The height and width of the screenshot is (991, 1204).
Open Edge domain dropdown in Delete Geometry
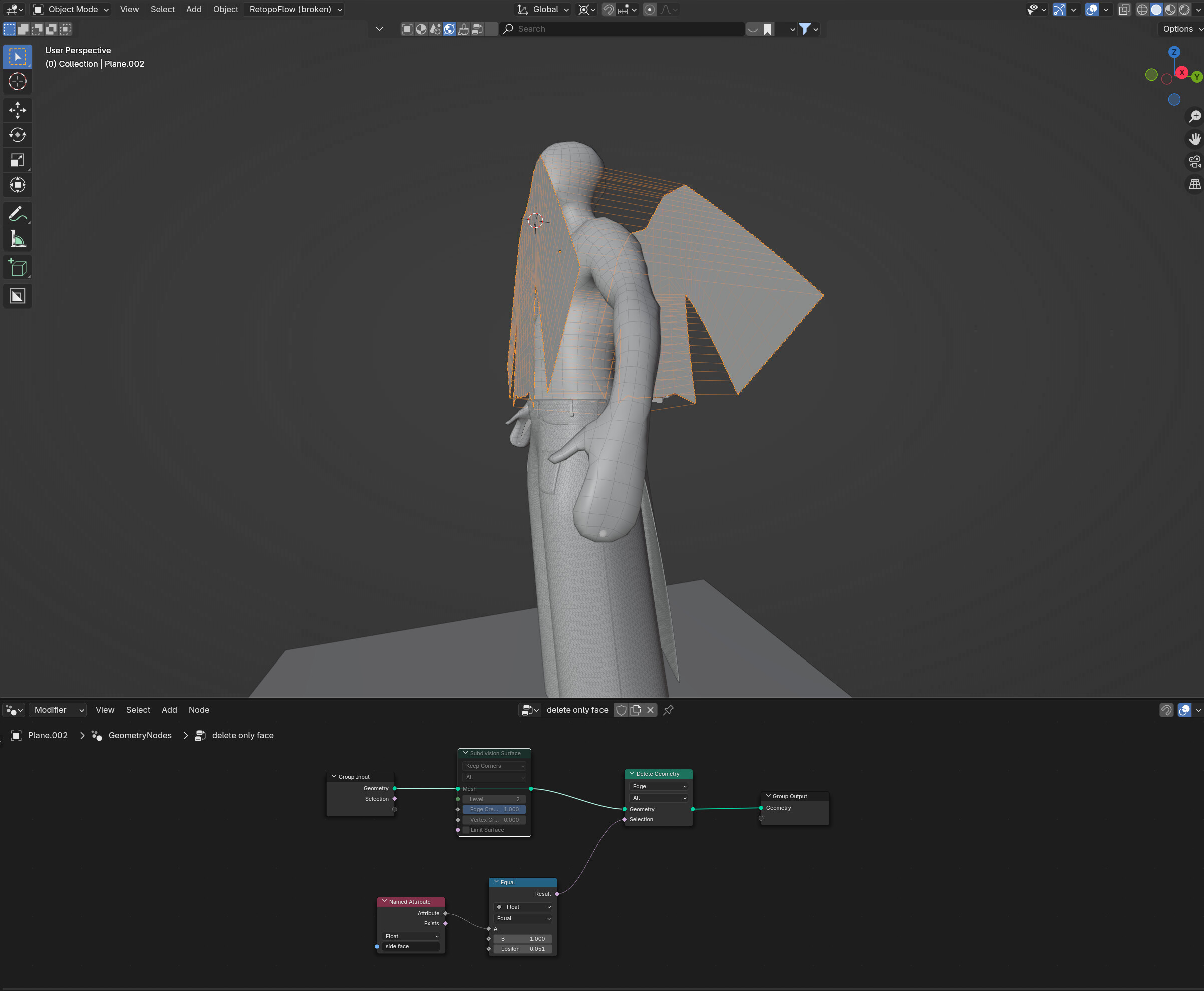point(659,787)
